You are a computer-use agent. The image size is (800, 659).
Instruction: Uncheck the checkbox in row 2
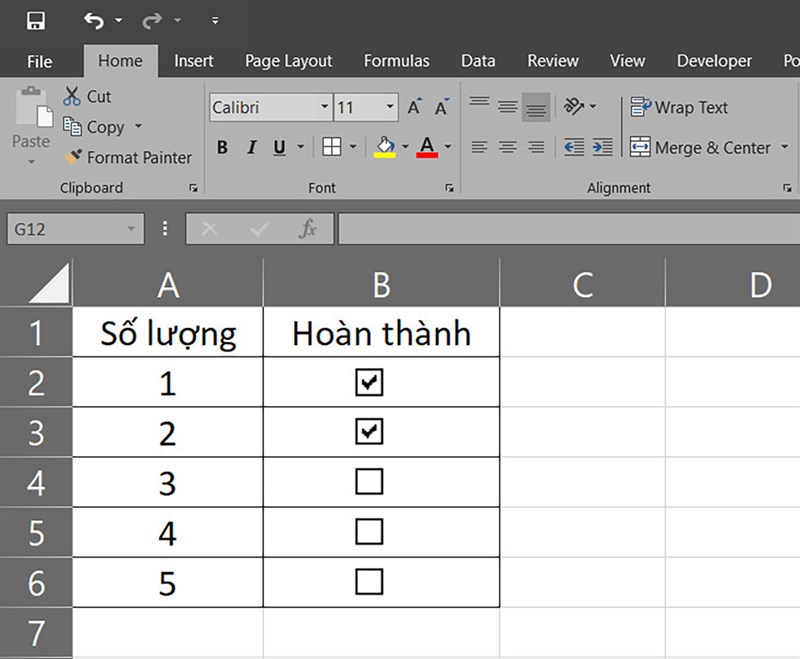tap(369, 383)
